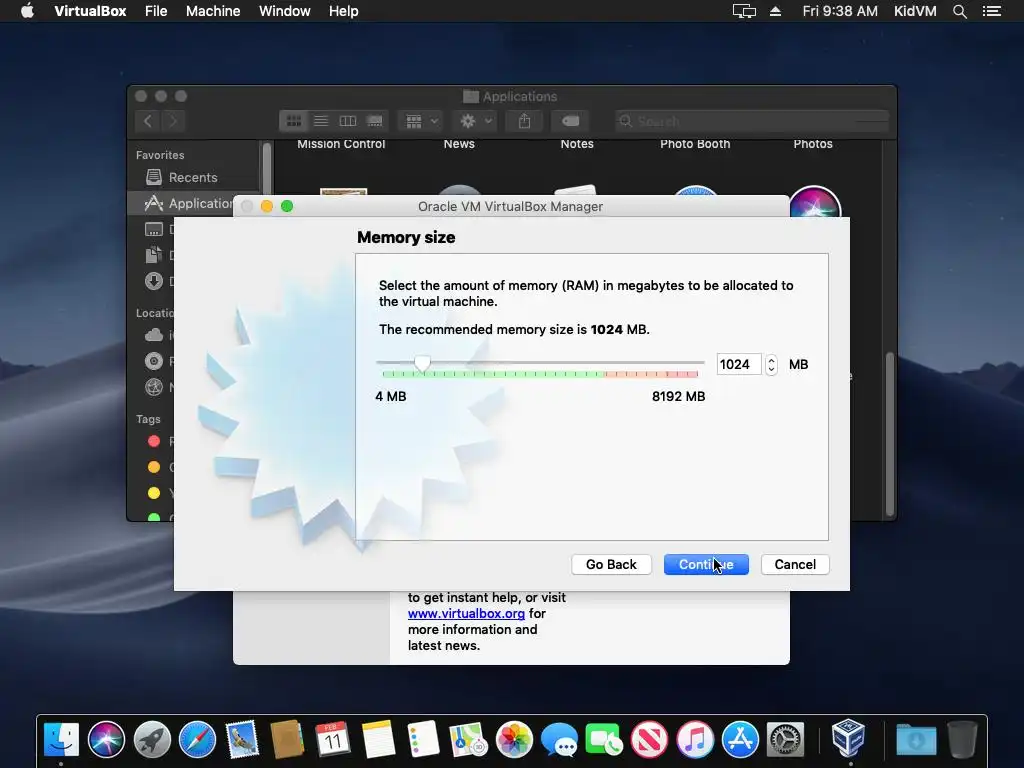Open System Preferences from the Dock

click(x=785, y=740)
